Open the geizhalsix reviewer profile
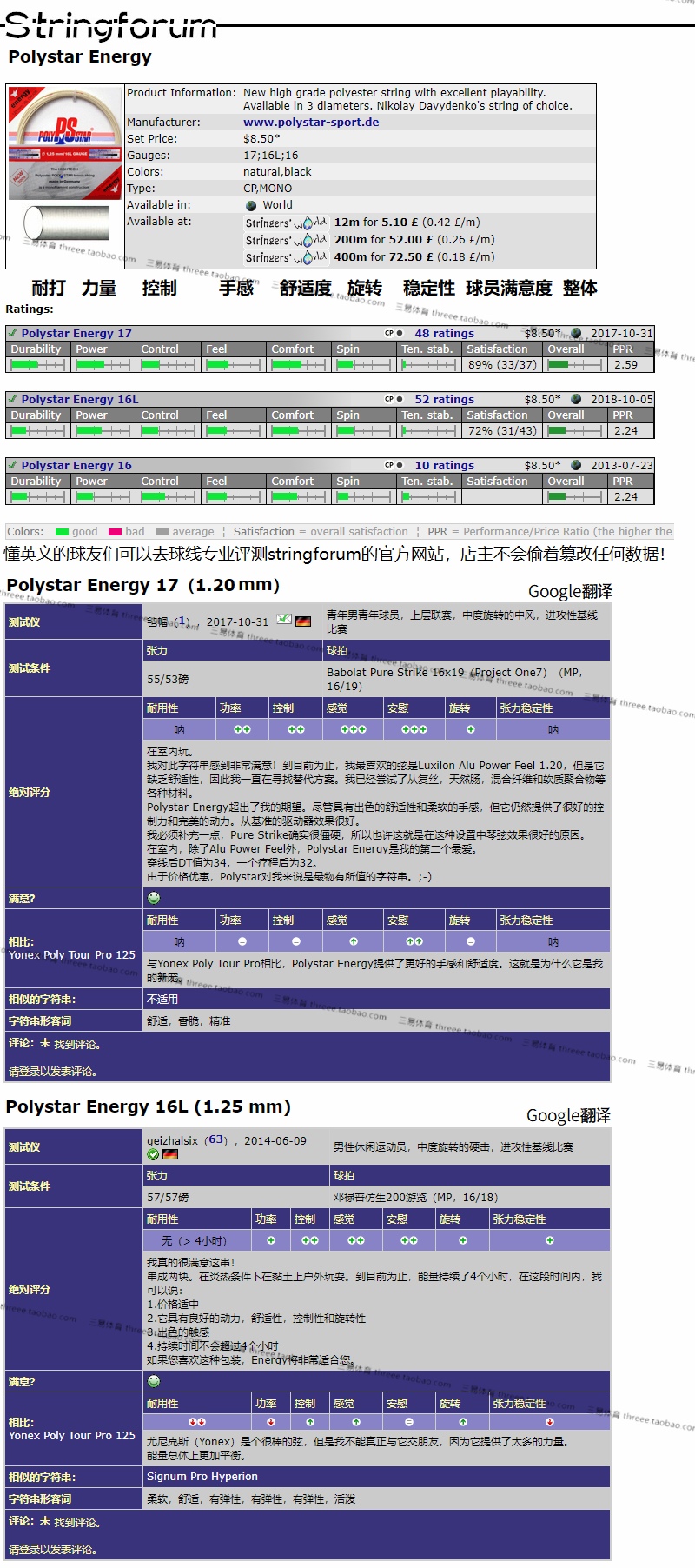The height and width of the screenshot is (1568, 695). click(x=173, y=1140)
